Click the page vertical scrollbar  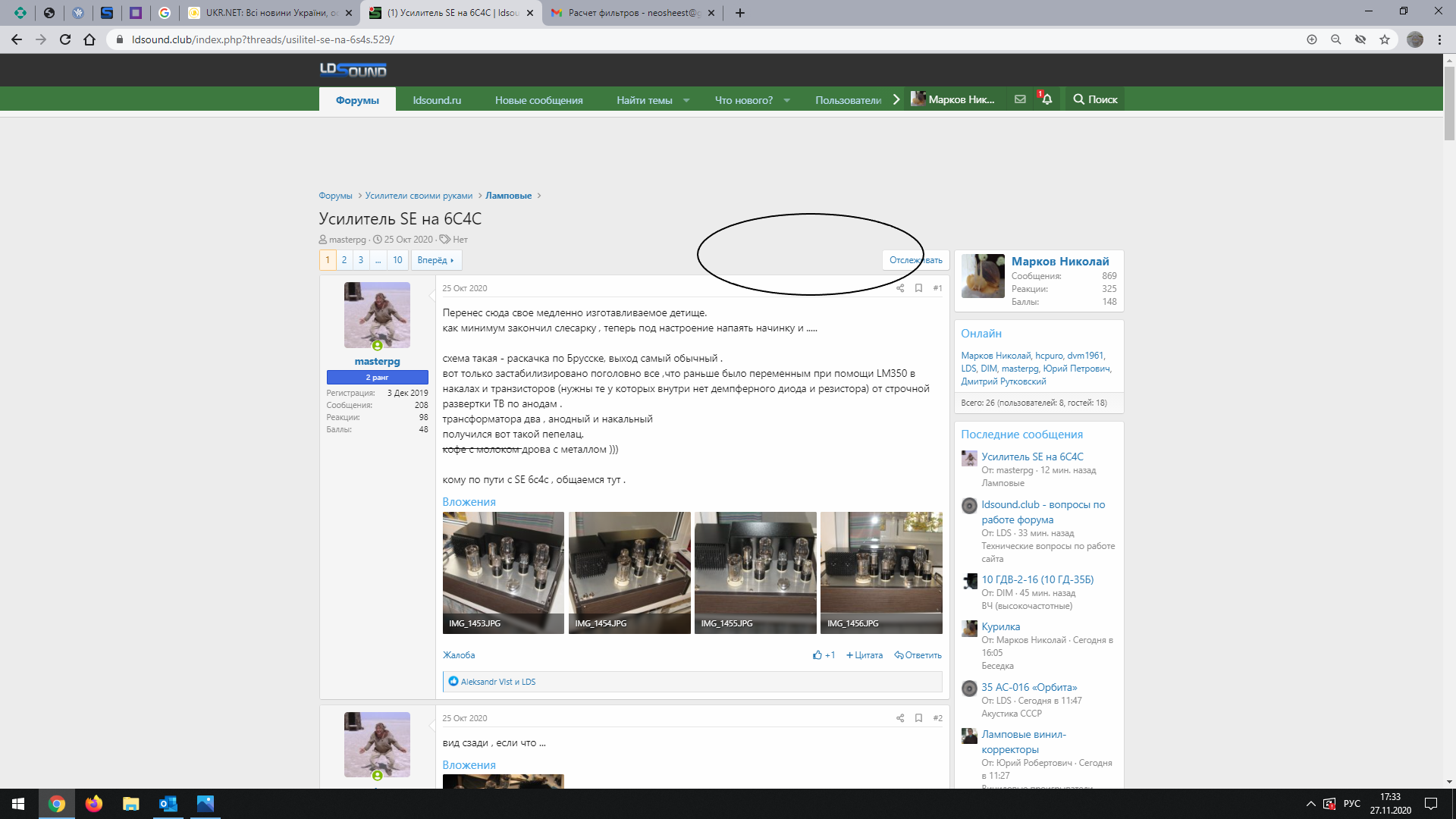click(1449, 103)
